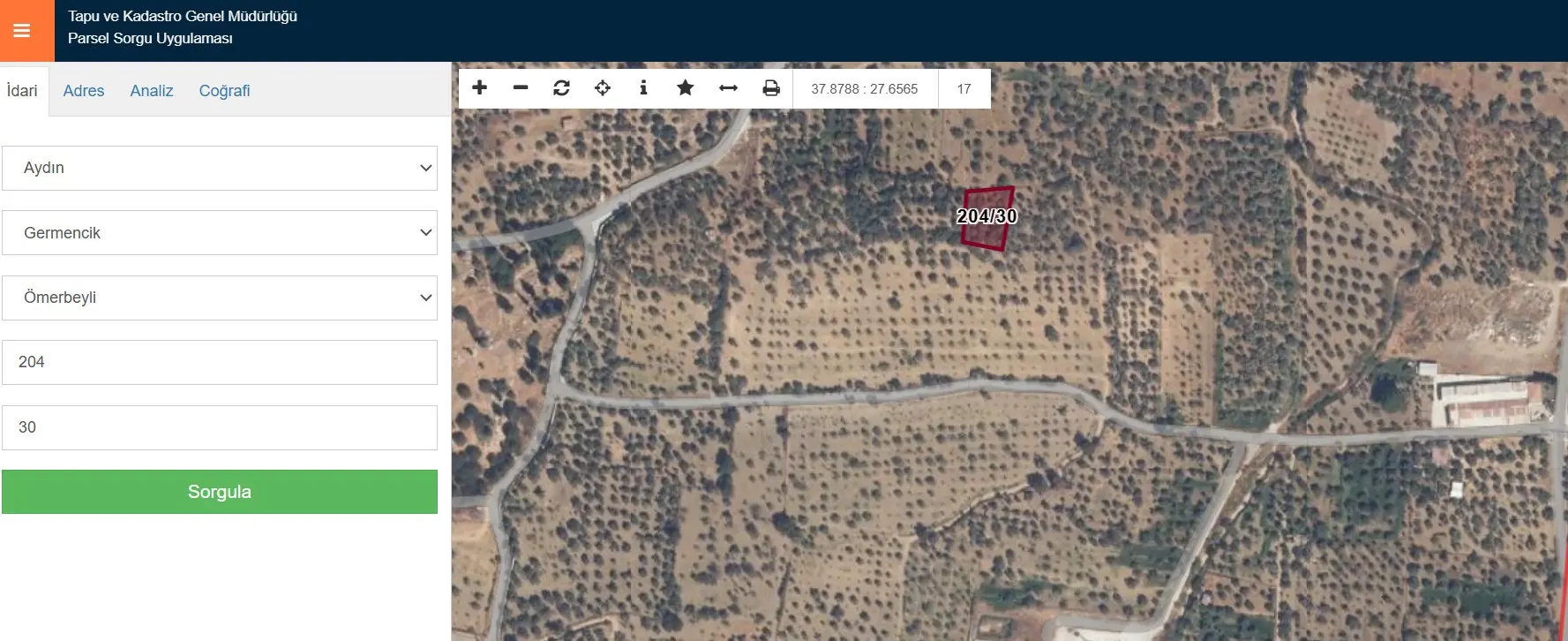1568x641 pixels.
Task: Refresh the map with the reload icon
Action: point(561,88)
